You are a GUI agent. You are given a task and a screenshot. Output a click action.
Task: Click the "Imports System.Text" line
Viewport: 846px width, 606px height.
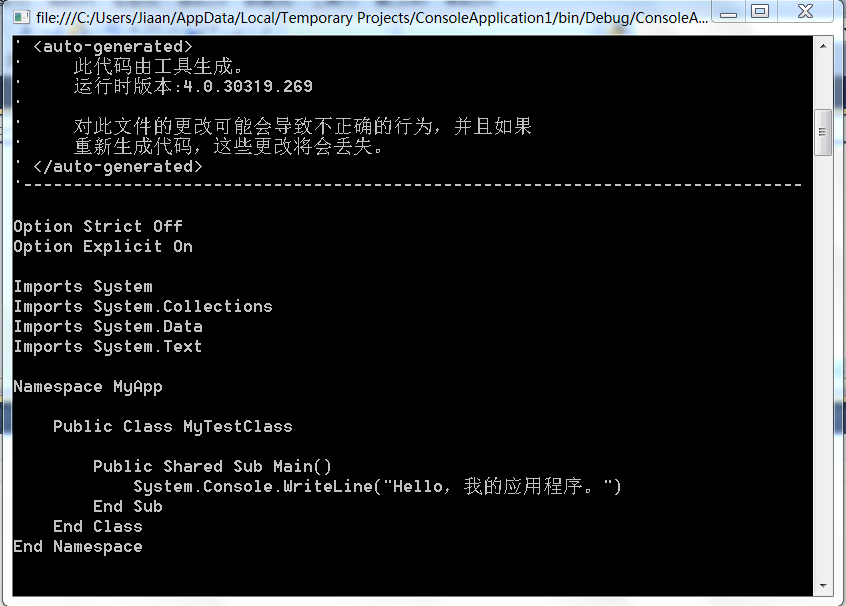(108, 347)
